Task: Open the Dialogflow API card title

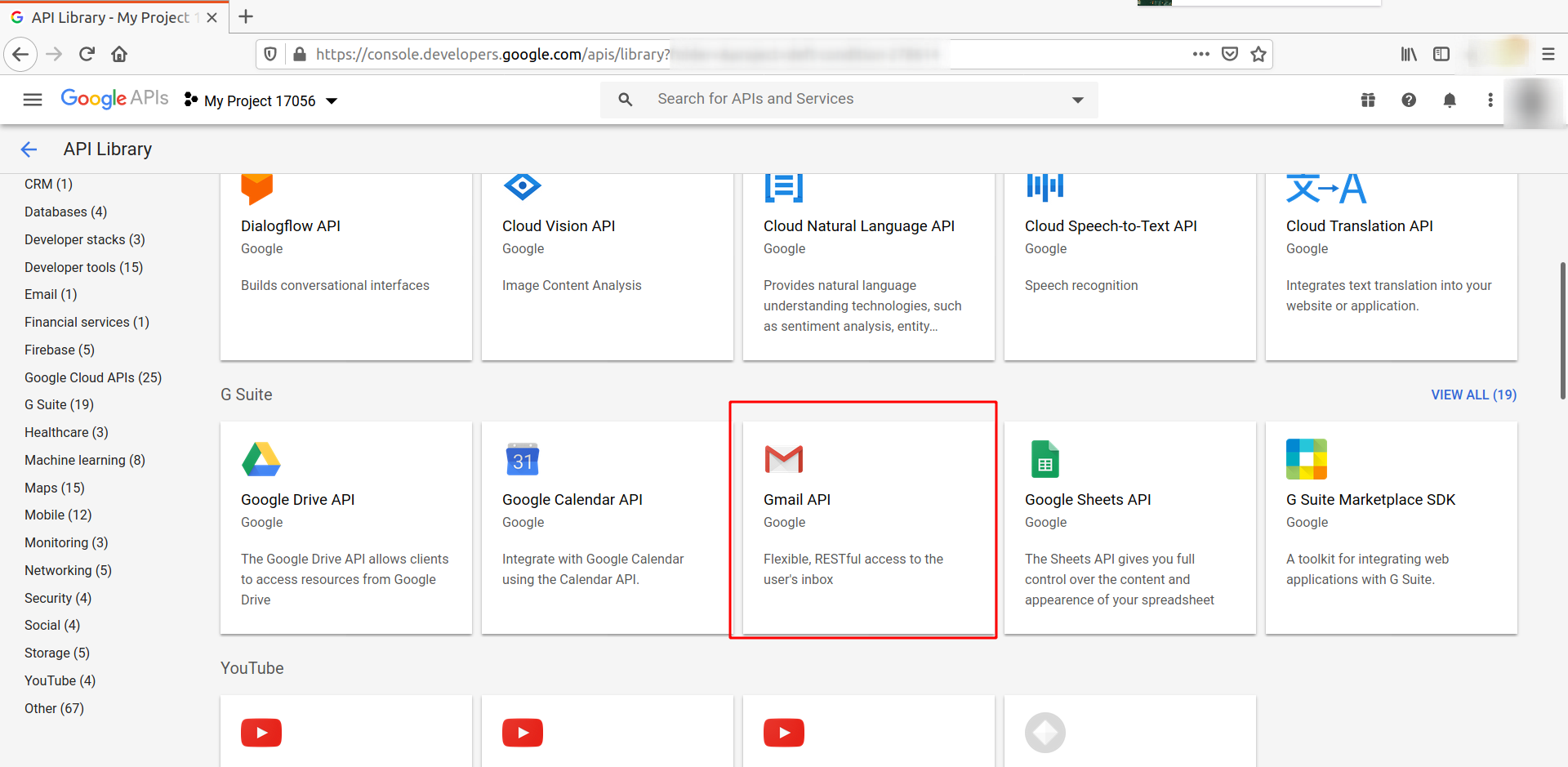Action: point(291,226)
